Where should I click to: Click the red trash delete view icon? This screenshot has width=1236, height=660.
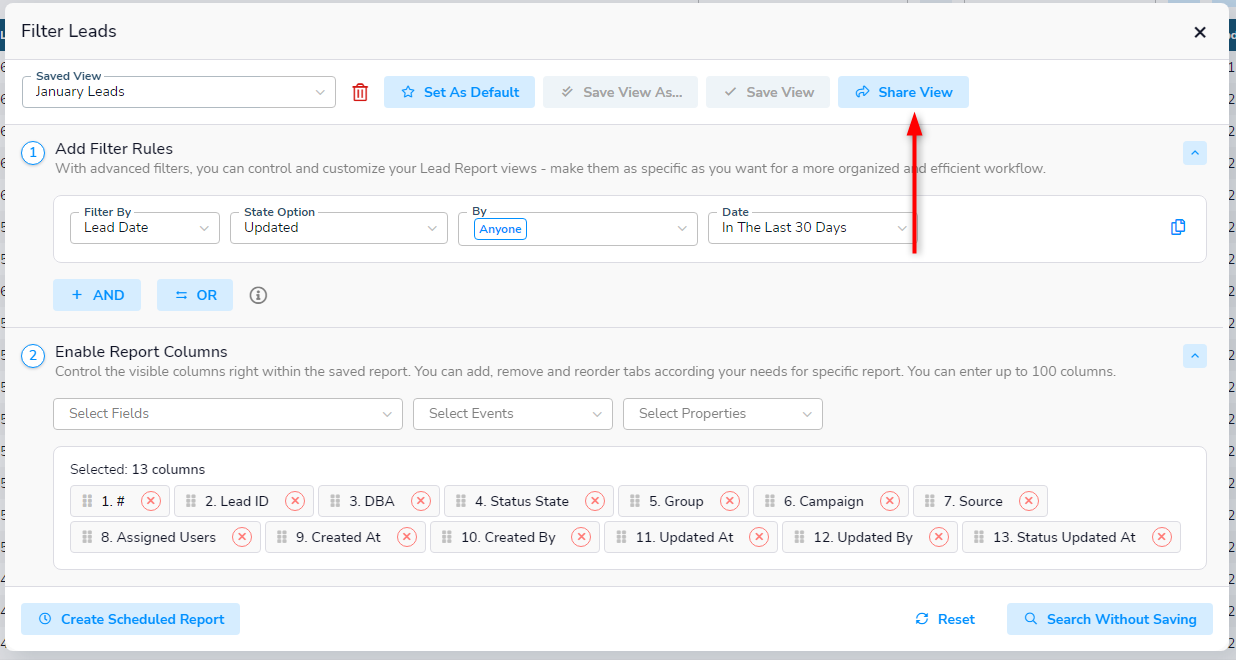(360, 92)
